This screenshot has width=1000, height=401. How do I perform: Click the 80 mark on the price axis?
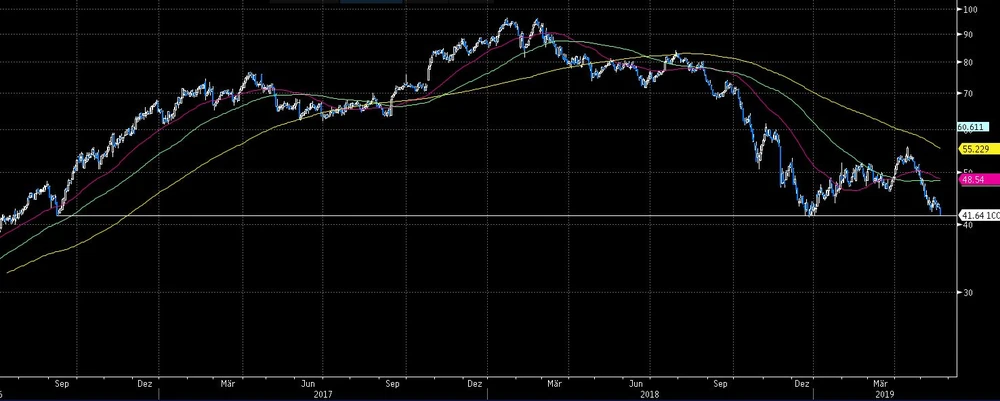(x=967, y=62)
